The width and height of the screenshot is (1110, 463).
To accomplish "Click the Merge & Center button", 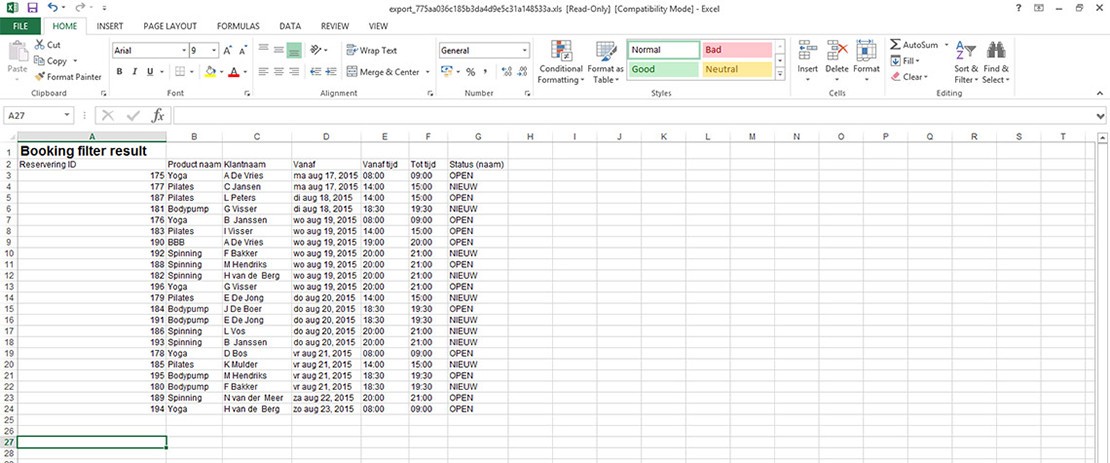I will tap(384, 72).
